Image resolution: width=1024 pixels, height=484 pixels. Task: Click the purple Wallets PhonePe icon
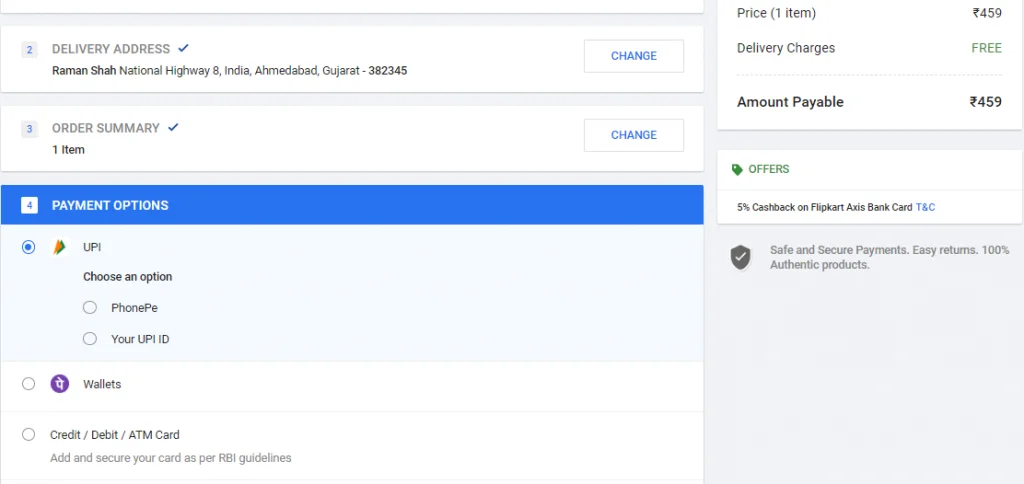pos(60,384)
